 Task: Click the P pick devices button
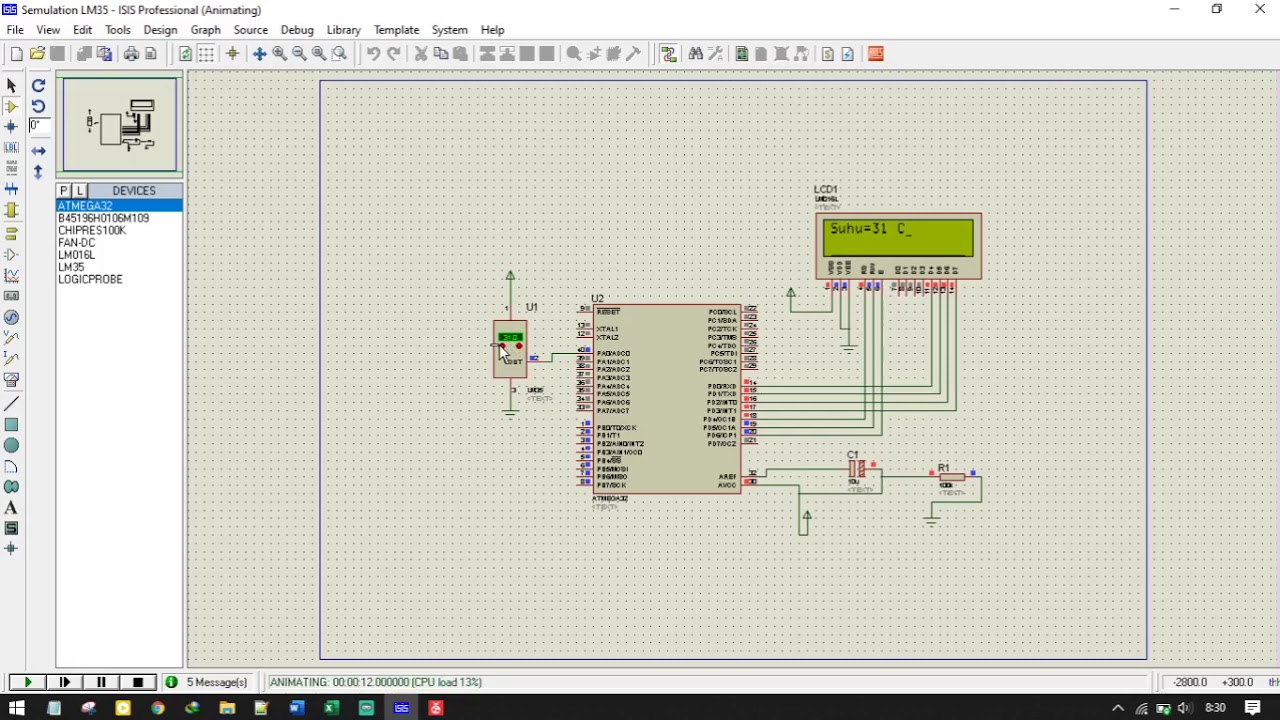click(64, 191)
